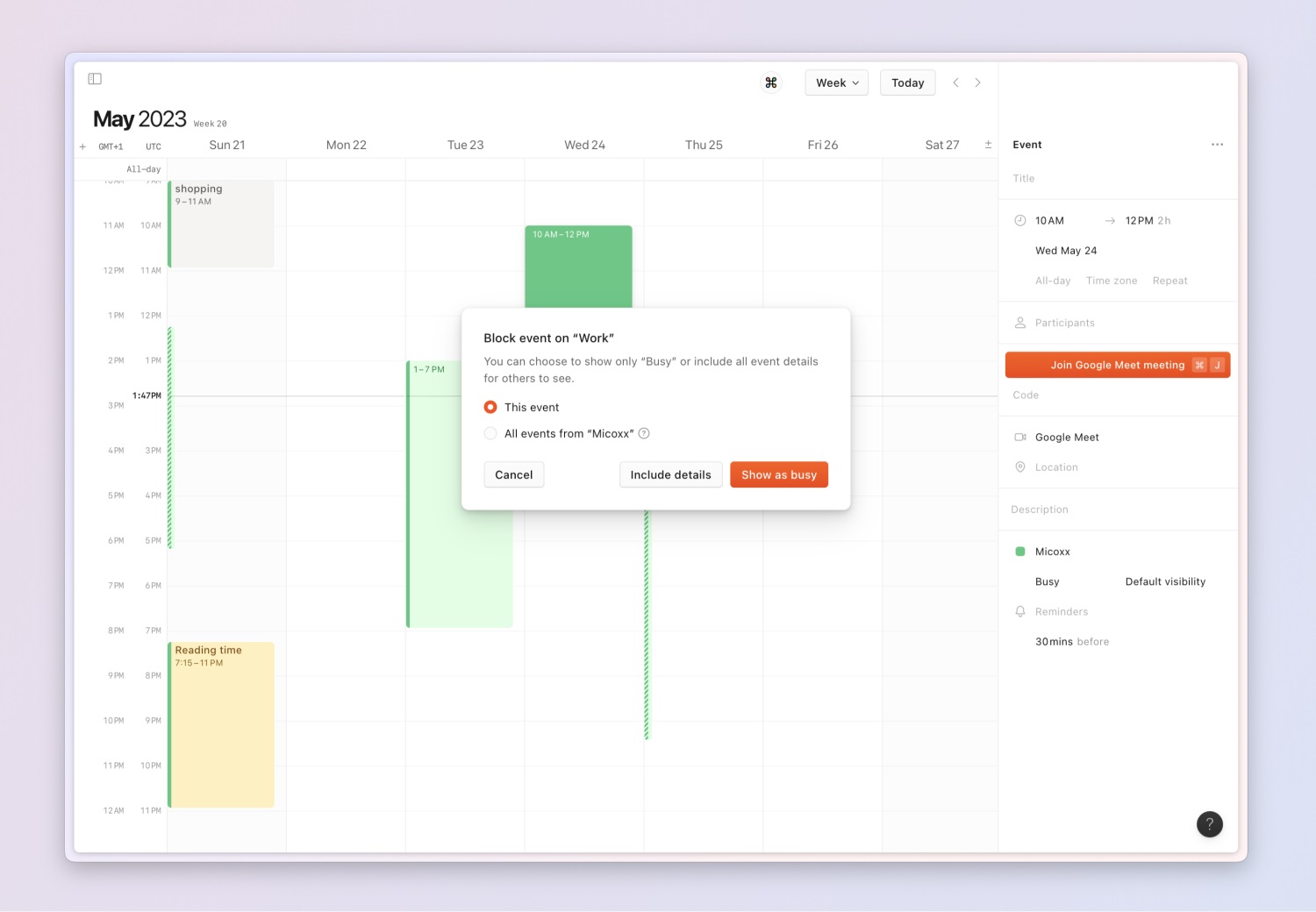Click the event Title input field

[1114, 178]
